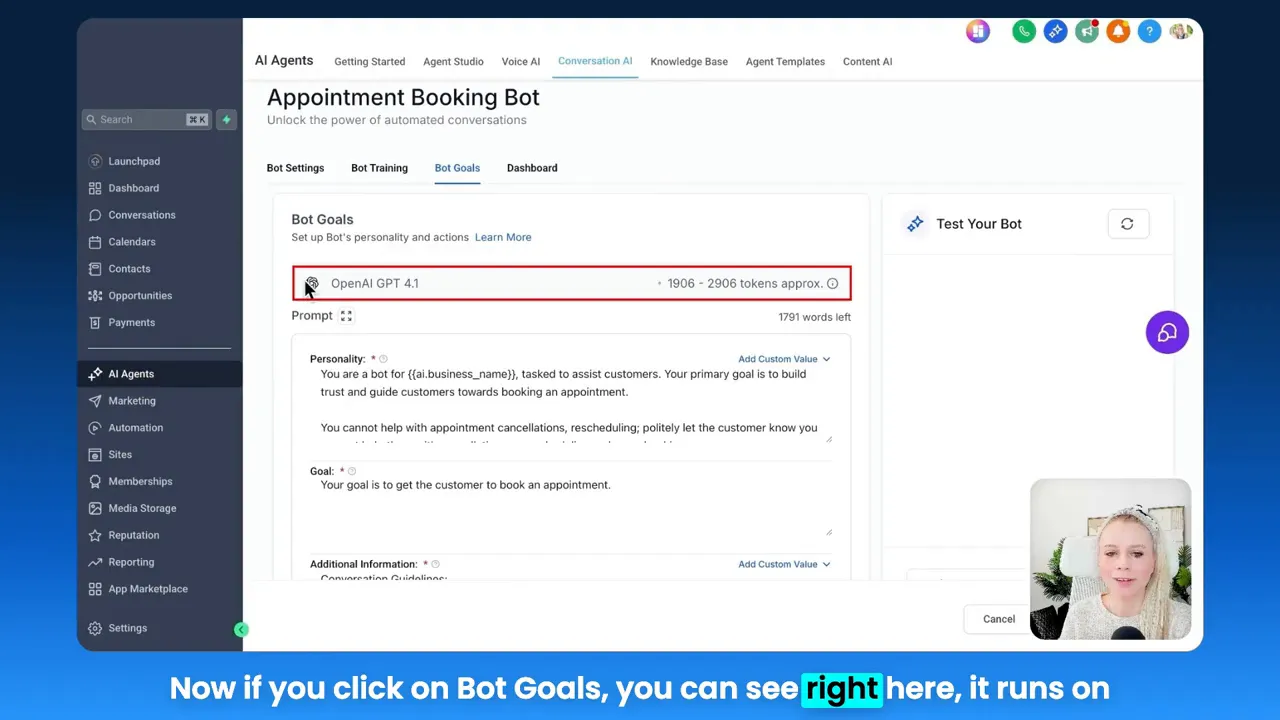Open the orange notifications bell
The width and height of the screenshot is (1280, 720).
1118,32
